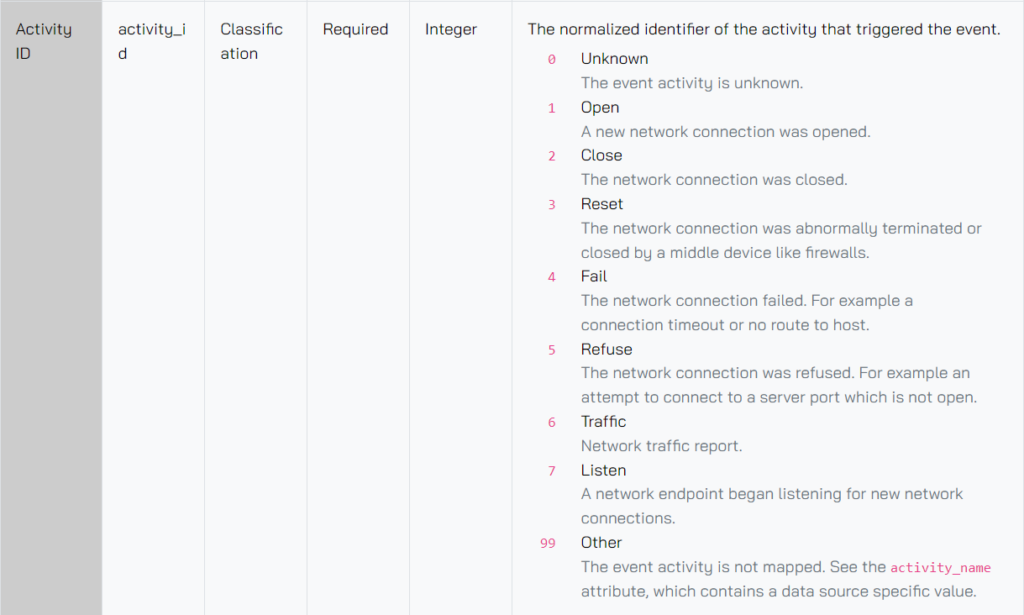Image resolution: width=1024 pixels, height=615 pixels.
Task: Select the Close activity label
Action: (x=601, y=155)
